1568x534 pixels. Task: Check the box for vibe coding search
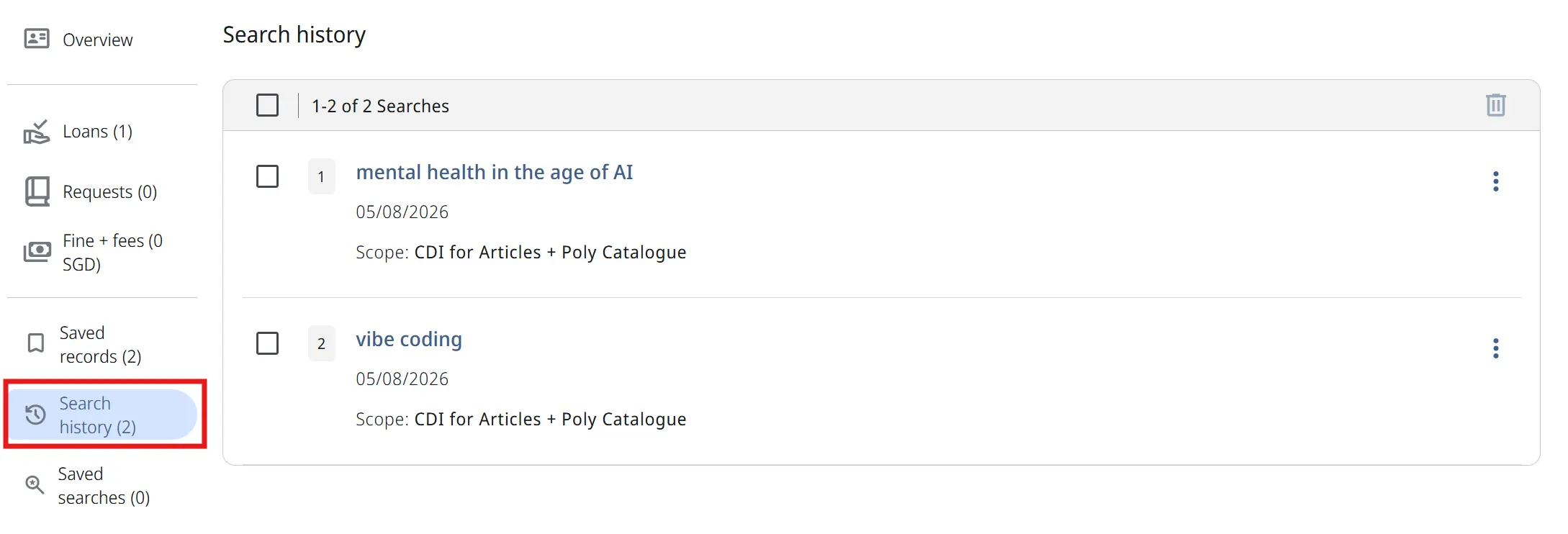click(267, 343)
